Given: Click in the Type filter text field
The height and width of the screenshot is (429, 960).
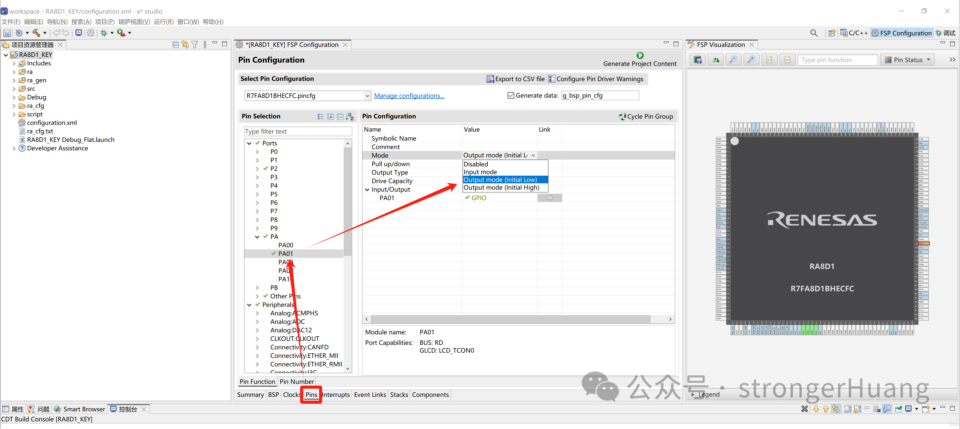Looking at the screenshot, I should [x=298, y=132].
